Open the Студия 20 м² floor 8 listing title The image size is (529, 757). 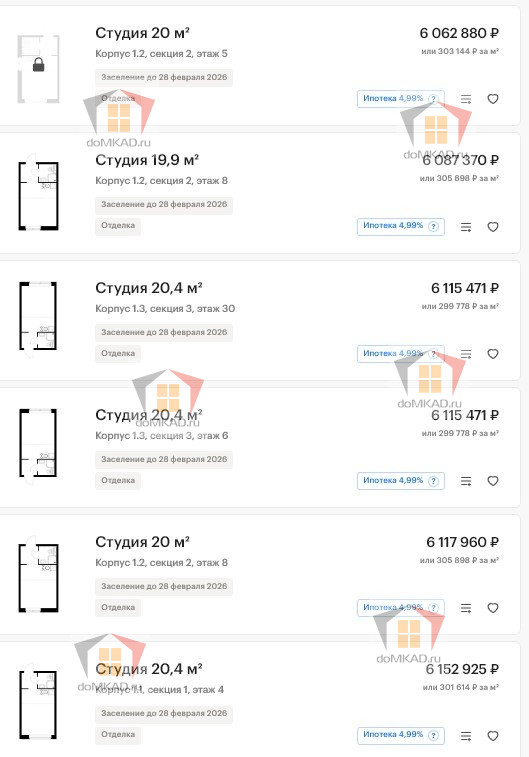click(x=142, y=542)
